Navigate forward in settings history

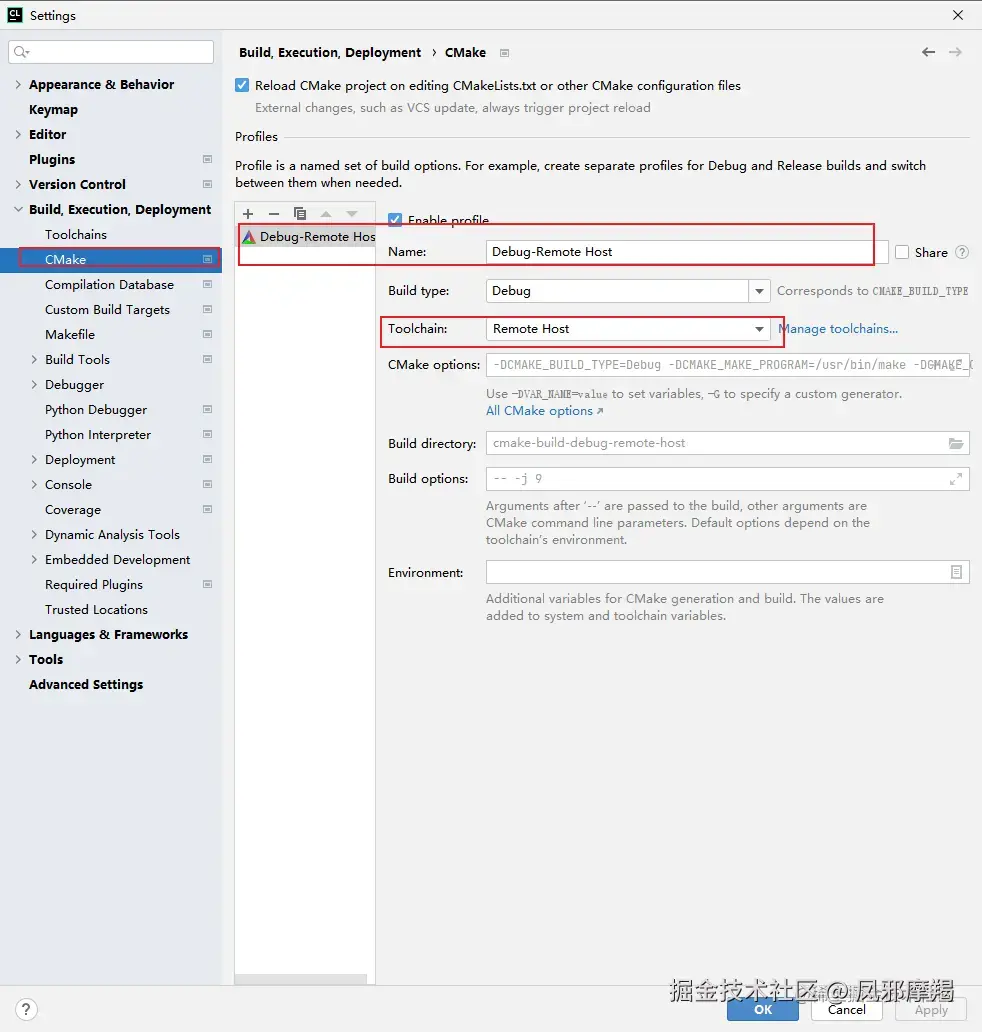(x=955, y=52)
